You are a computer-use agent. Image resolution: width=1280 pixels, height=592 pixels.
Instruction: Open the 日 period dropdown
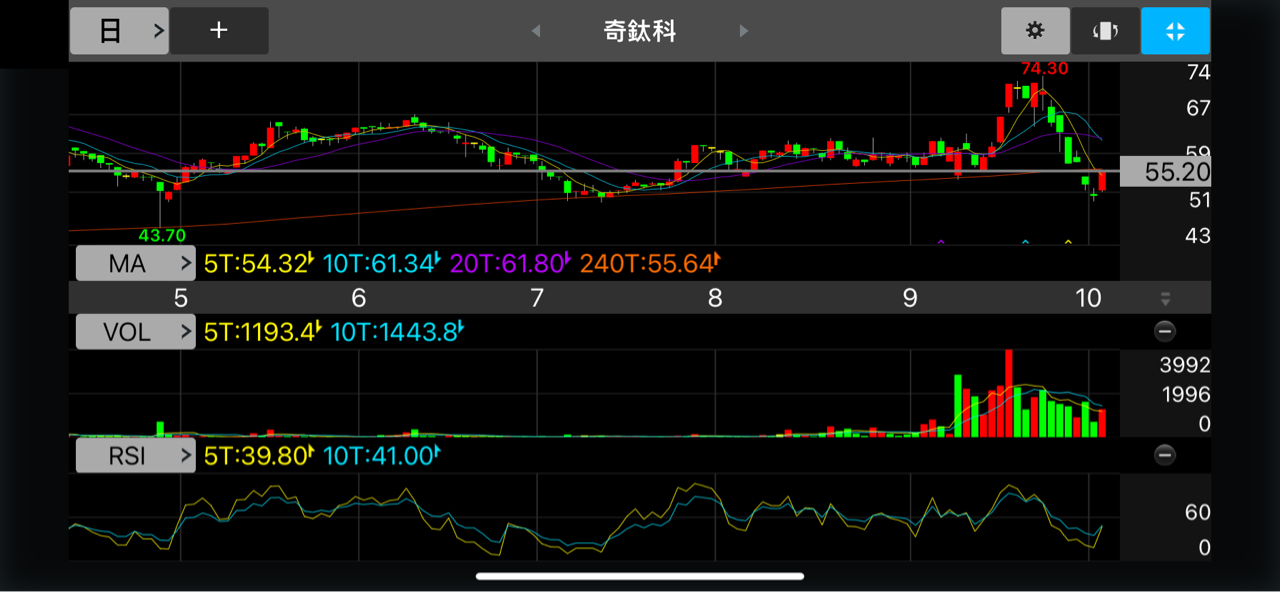point(119,31)
